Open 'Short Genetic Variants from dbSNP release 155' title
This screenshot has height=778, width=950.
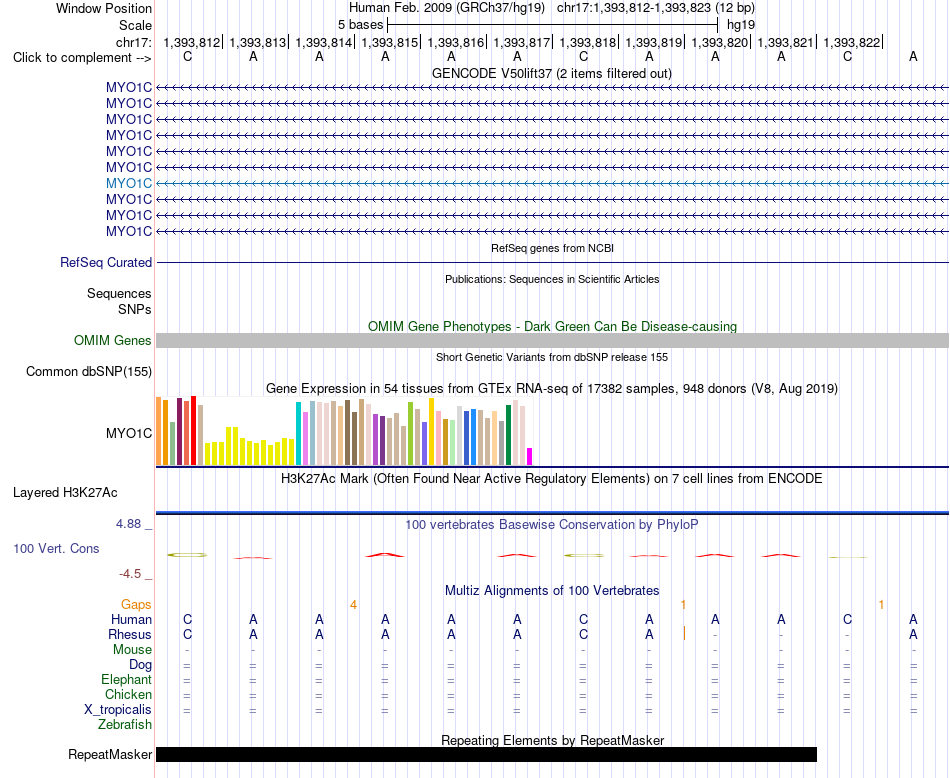click(x=552, y=357)
